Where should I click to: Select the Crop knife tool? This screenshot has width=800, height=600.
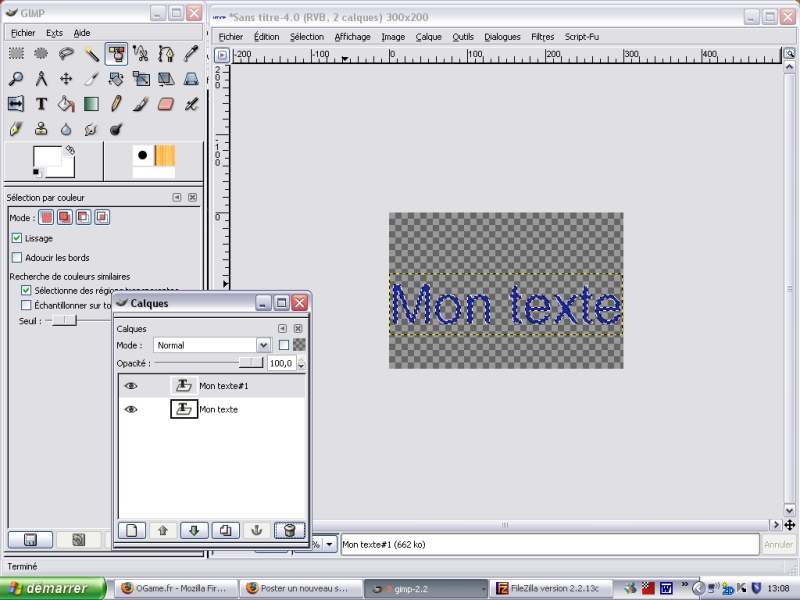pyautogui.click(x=91, y=79)
